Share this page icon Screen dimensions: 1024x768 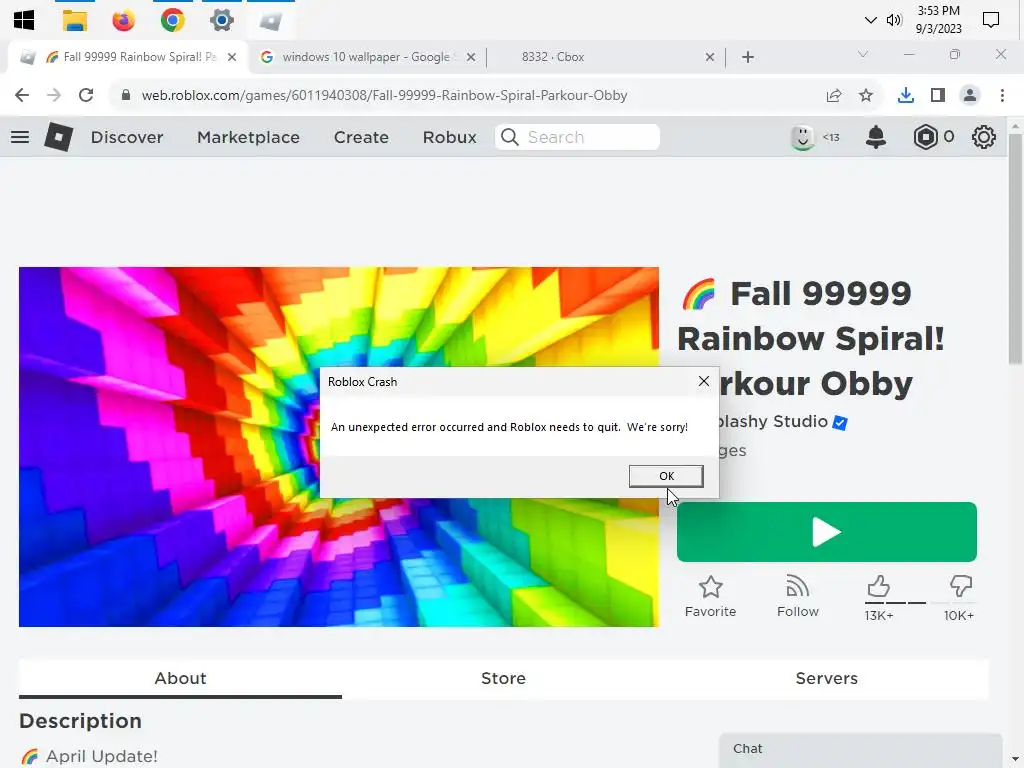click(x=834, y=95)
